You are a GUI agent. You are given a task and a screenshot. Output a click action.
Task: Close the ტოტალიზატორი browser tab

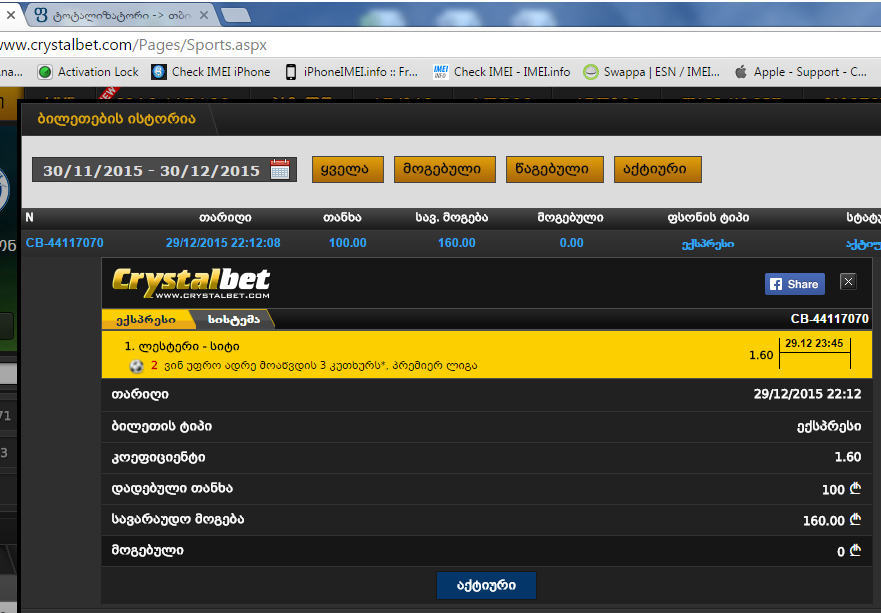click(204, 16)
